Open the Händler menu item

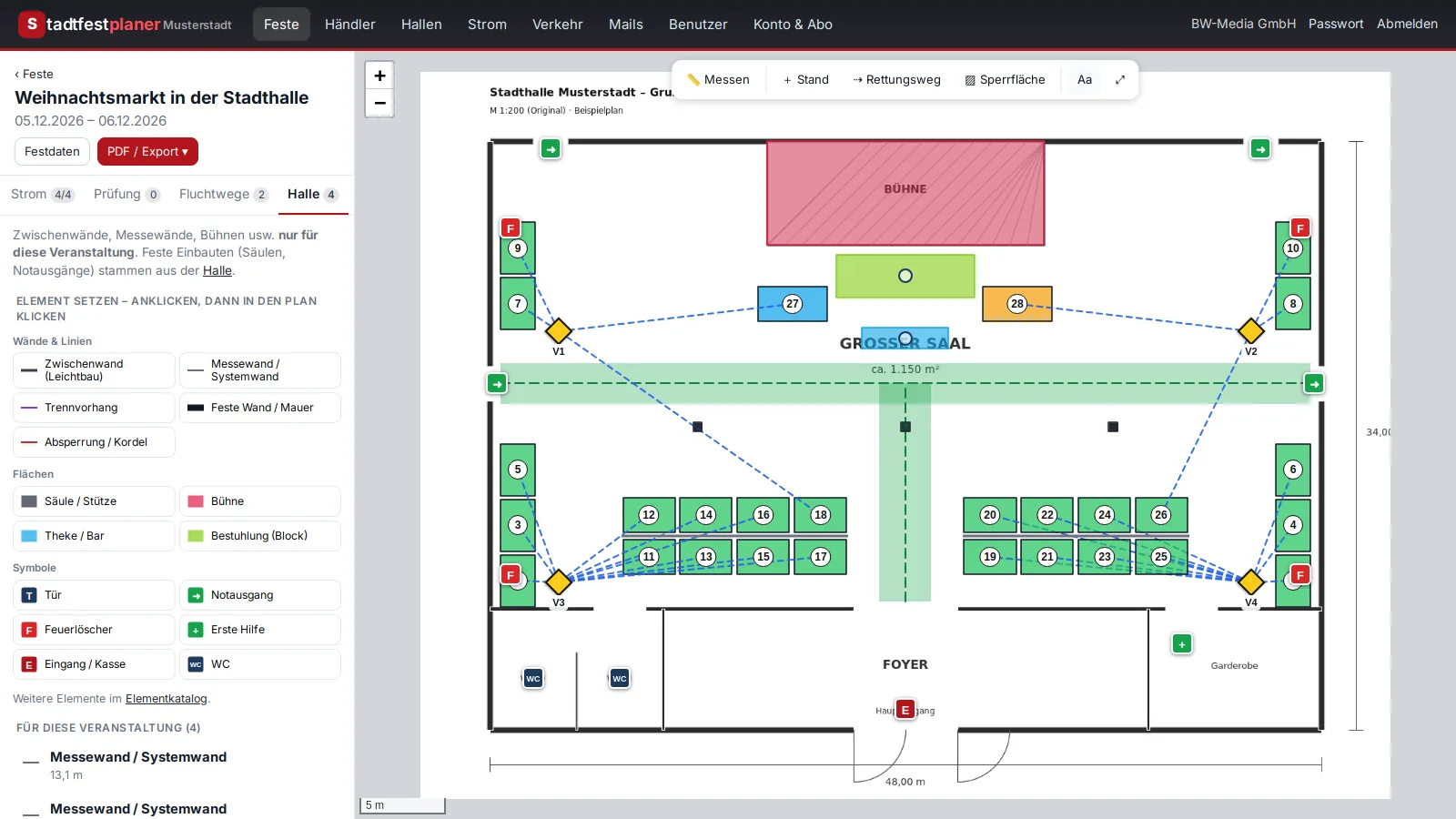tap(350, 25)
